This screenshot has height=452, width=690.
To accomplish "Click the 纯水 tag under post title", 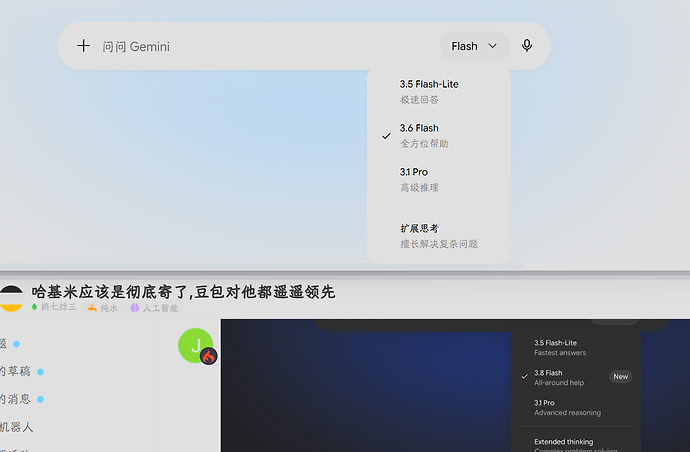I will 103,308.
